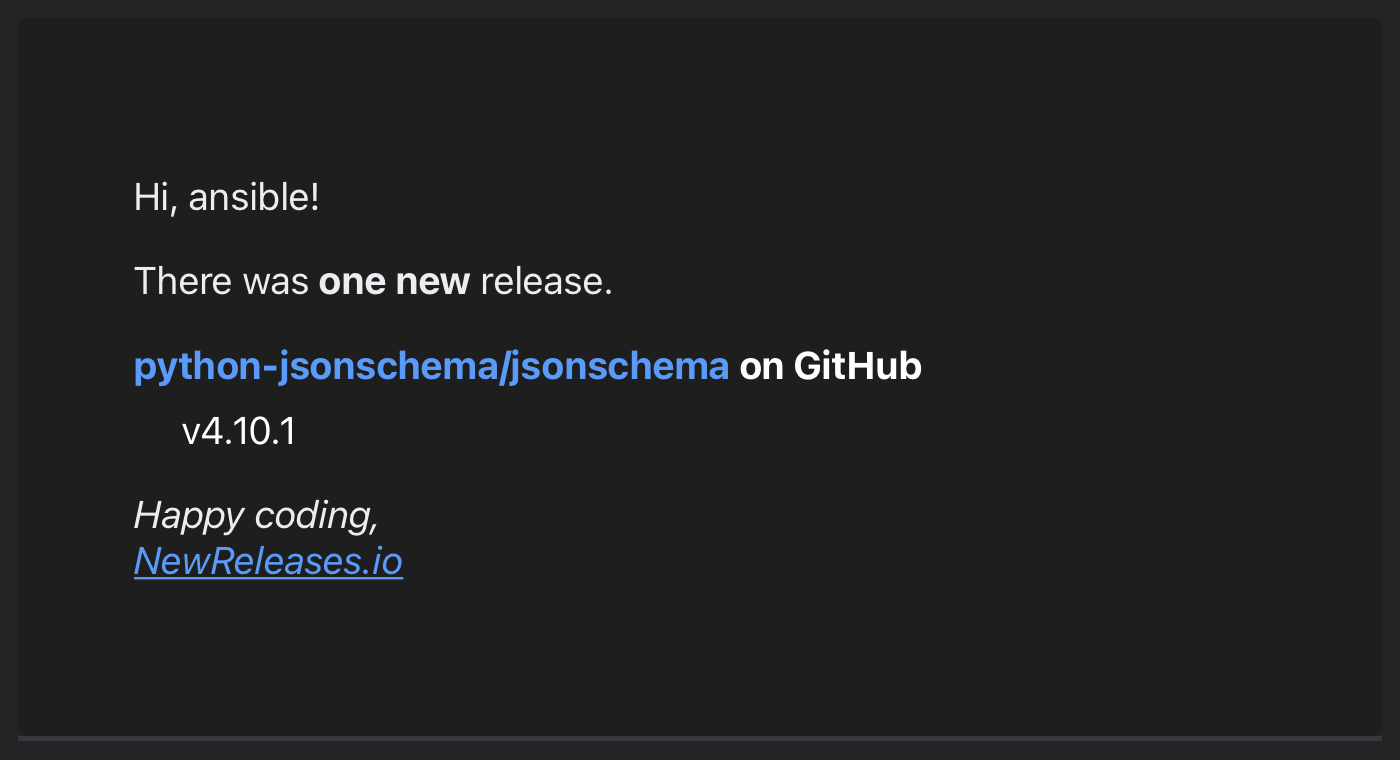
Task: Click the word "new" in bold
Action: (x=433, y=282)
